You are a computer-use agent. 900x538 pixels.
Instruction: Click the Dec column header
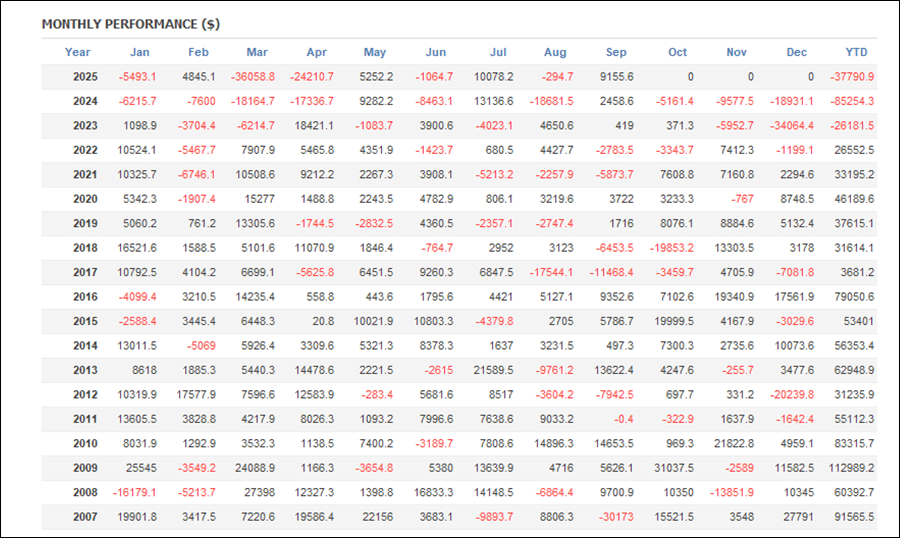click(x=797, y=52)
